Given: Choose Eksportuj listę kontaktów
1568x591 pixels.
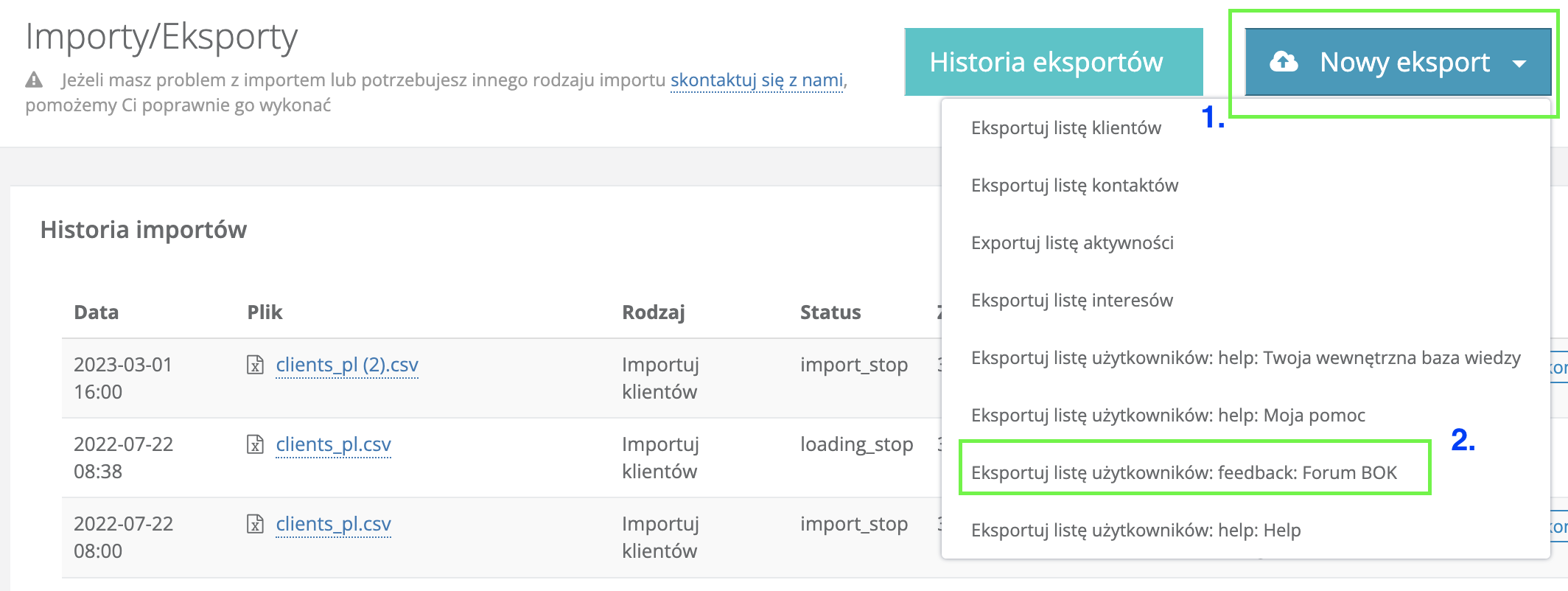Looking at the screenshot, I should pyautogui.click(x=1074, y=185).
